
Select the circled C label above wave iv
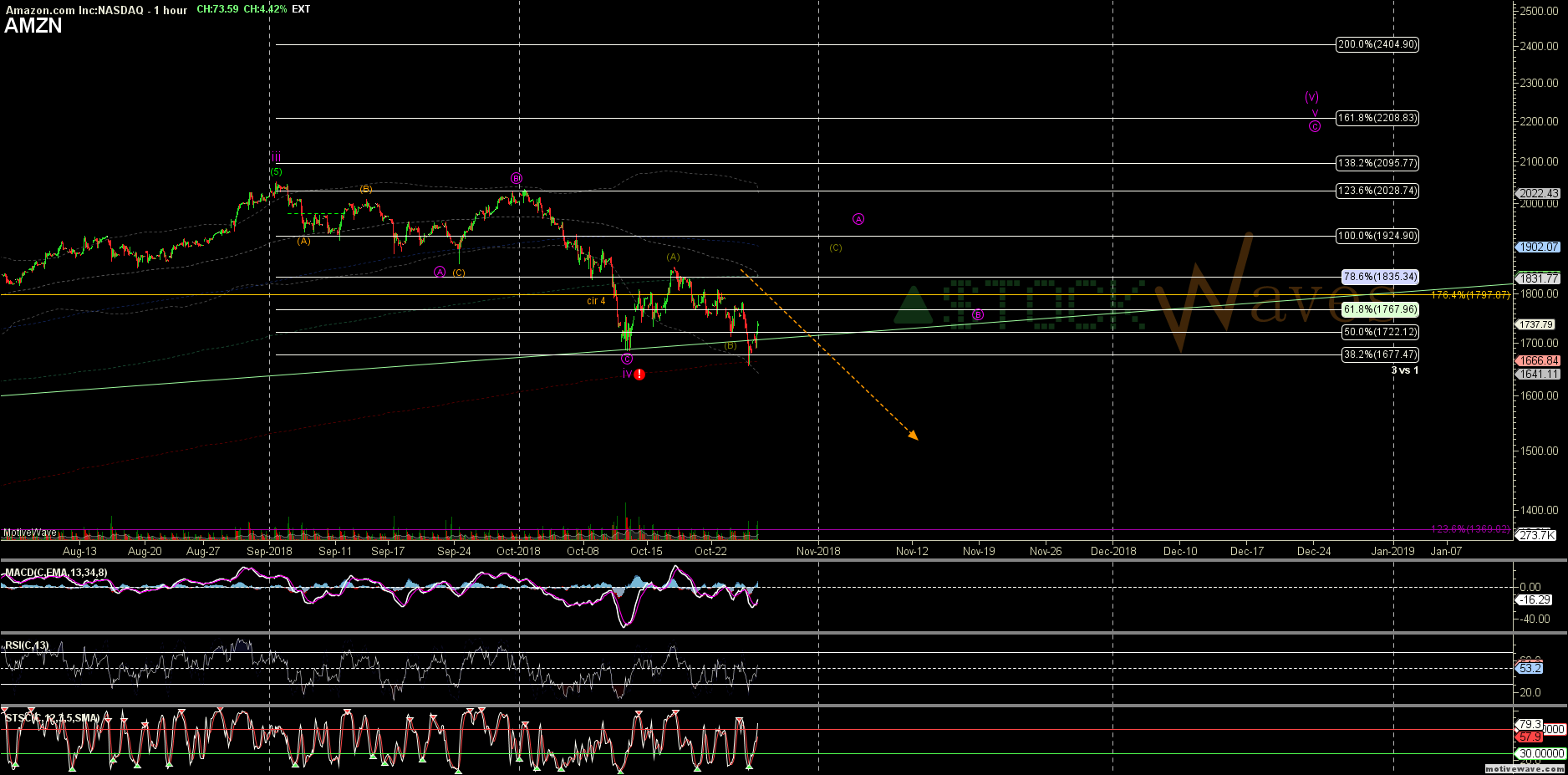(627, 359)
